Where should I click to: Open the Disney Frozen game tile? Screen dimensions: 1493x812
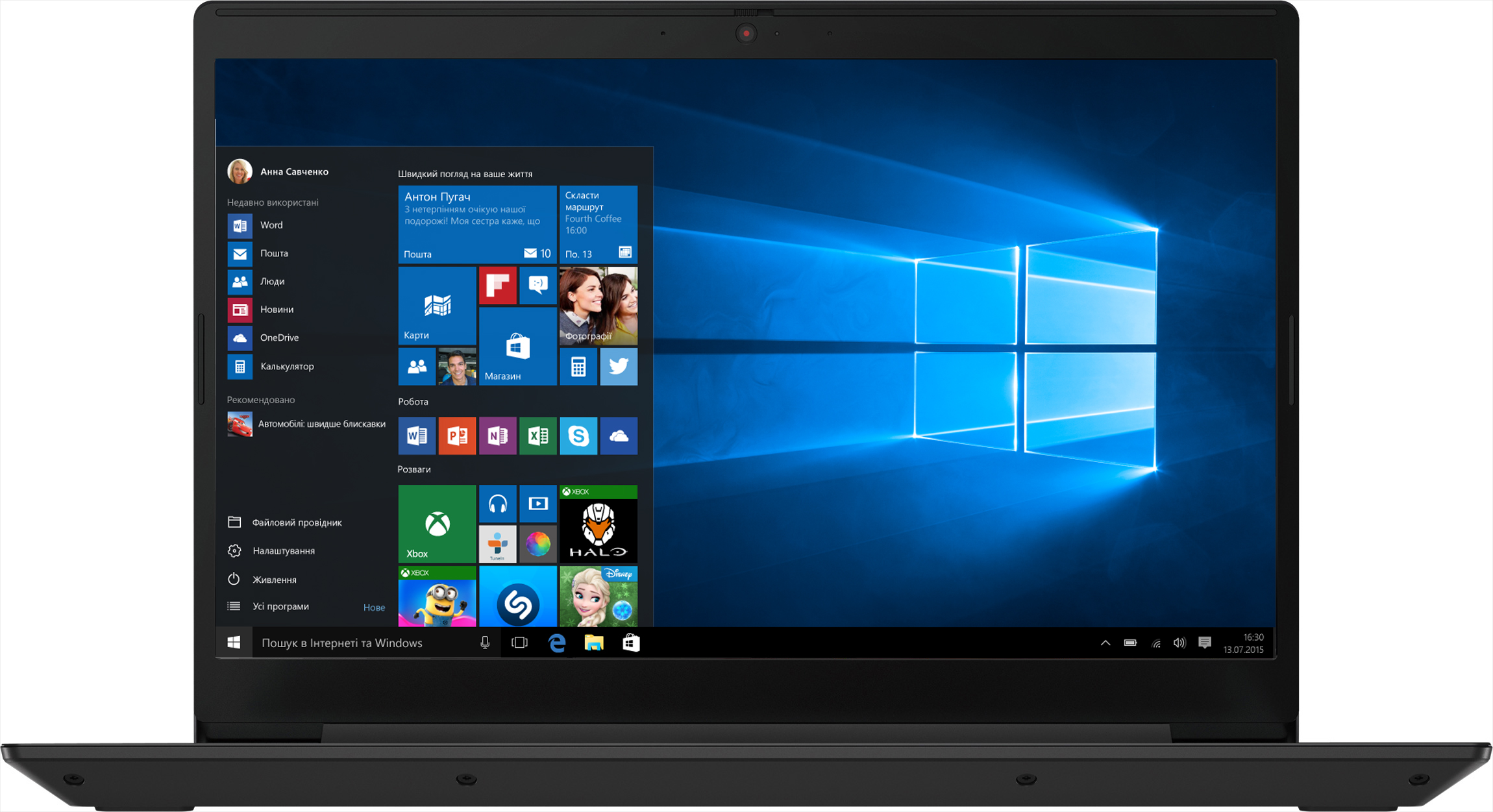tap(598, 596)
